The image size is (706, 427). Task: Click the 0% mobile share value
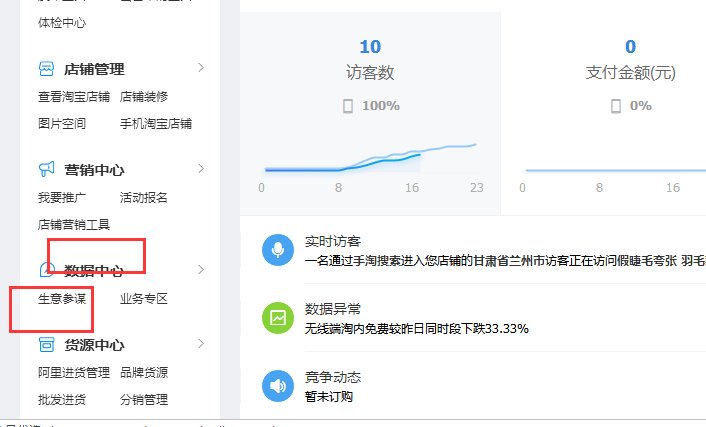tap(641, 106)
